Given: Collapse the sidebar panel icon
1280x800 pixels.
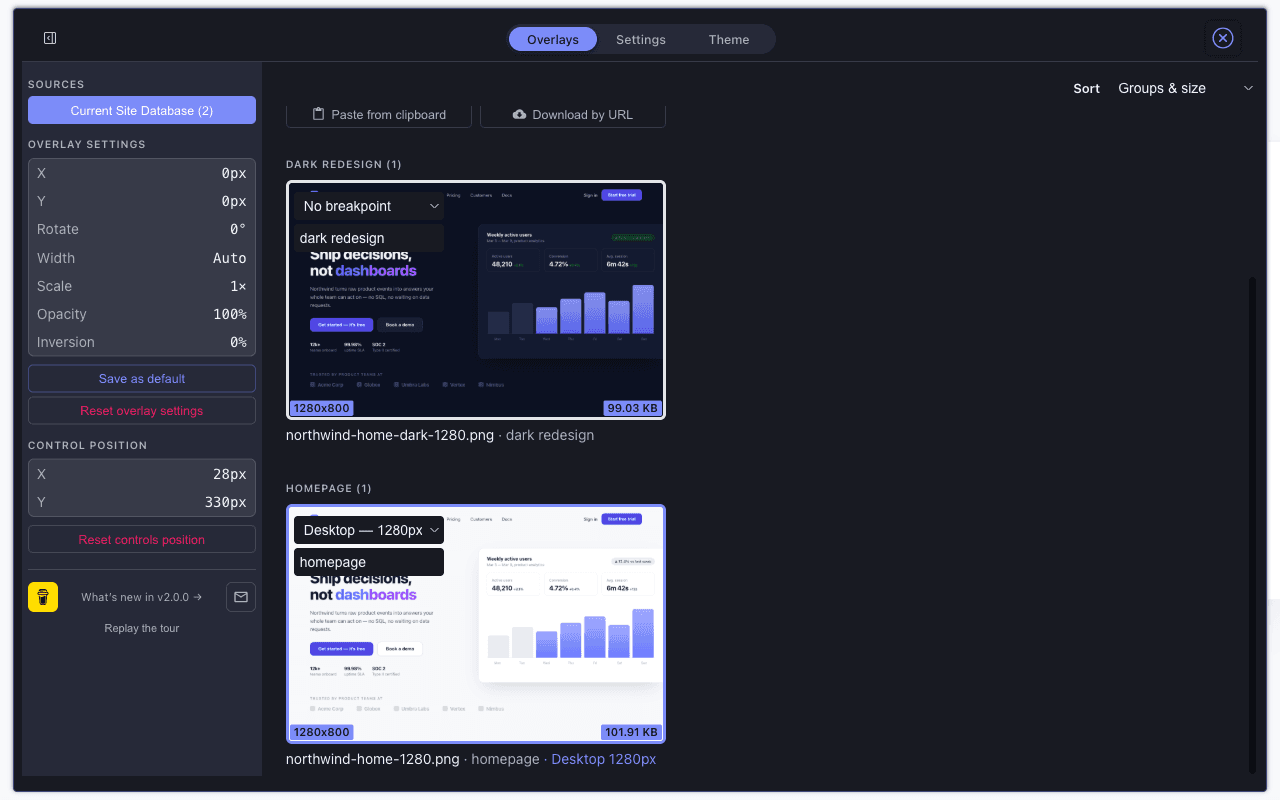Looking at the screenshot, I should (50, 38).
